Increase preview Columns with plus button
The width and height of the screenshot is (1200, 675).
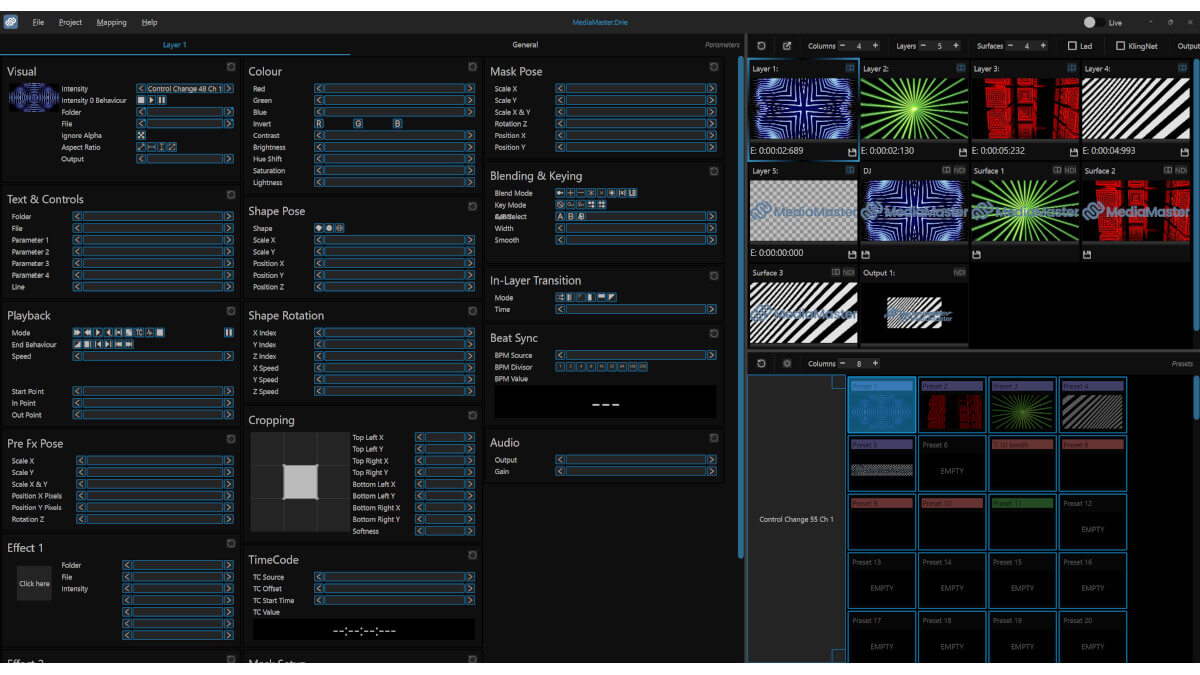click(875, 46)
